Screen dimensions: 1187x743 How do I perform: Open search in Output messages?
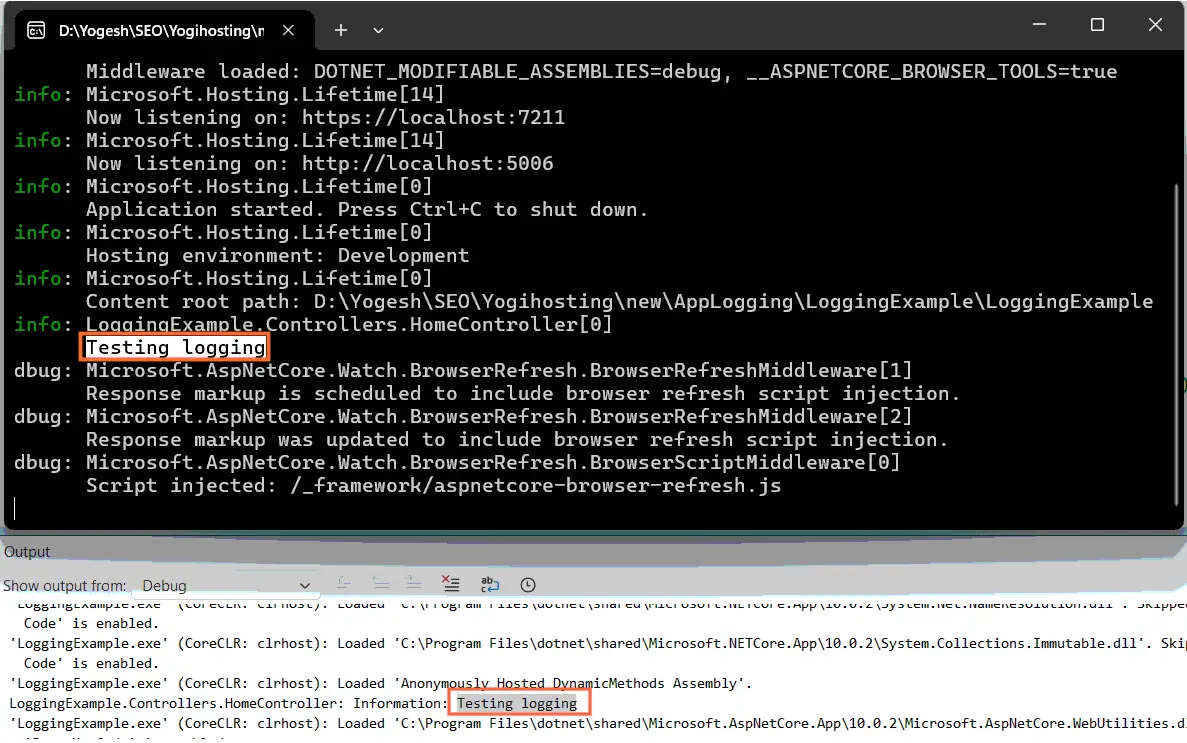click(x=344, y=584)
